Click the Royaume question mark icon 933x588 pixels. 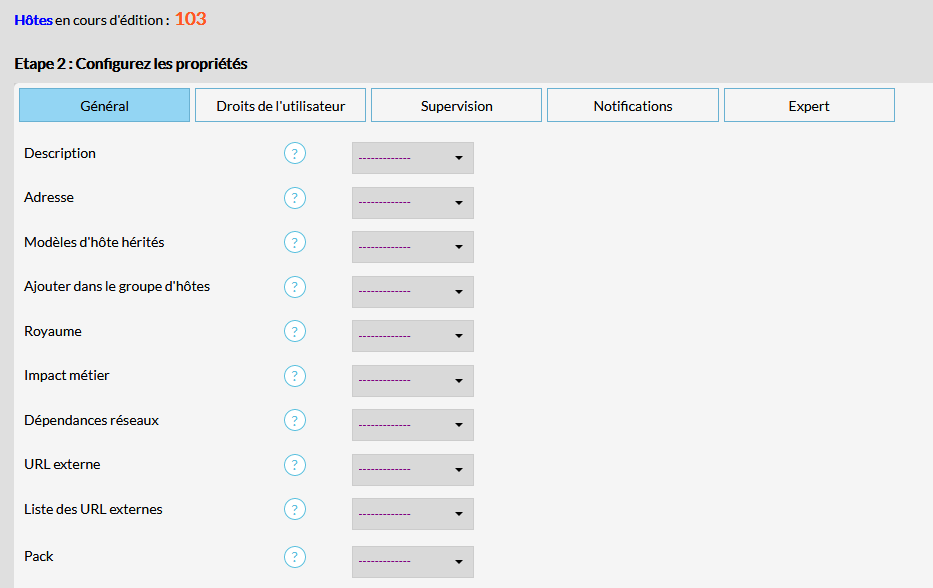click(294, 332)
